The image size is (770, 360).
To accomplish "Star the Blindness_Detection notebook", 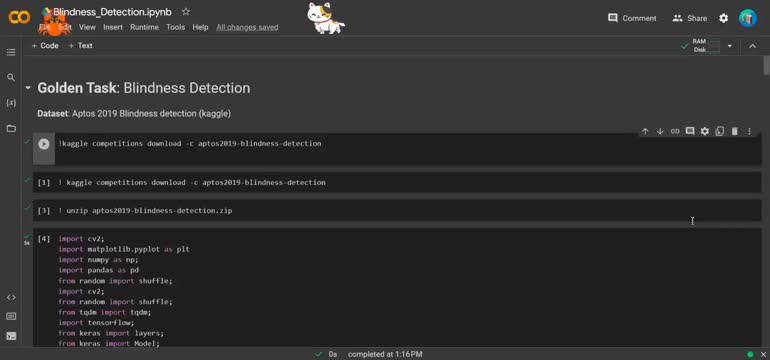I will pos(186,11).
